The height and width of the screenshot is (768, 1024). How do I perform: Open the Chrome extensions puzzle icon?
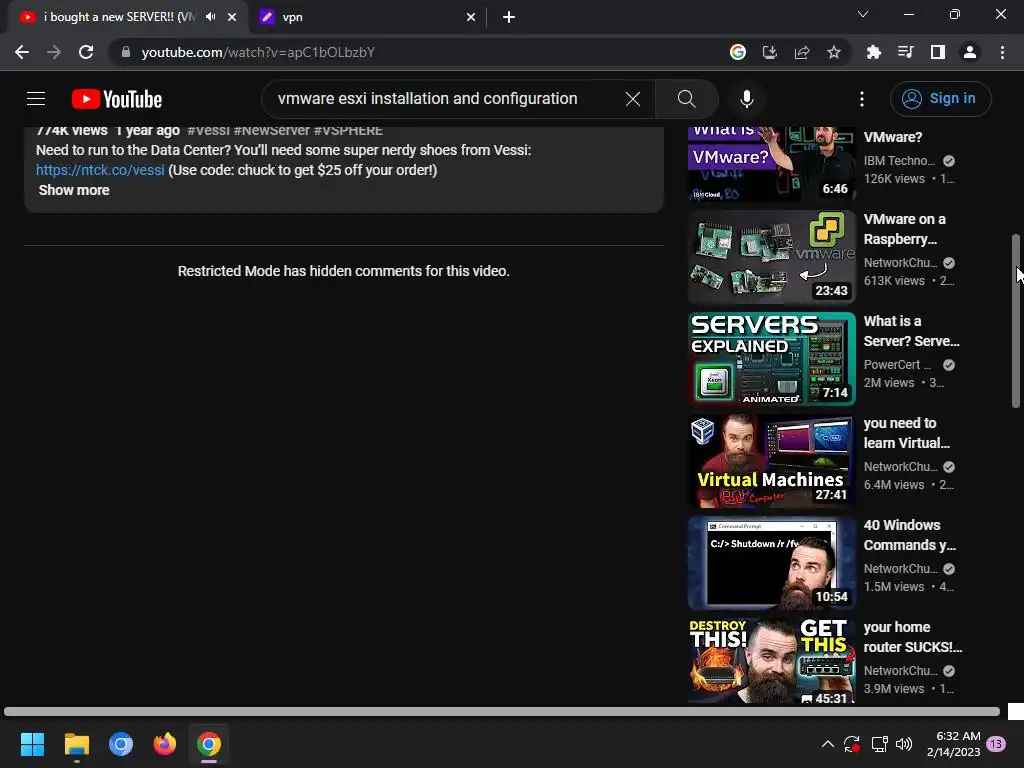[x=873, y=52]
